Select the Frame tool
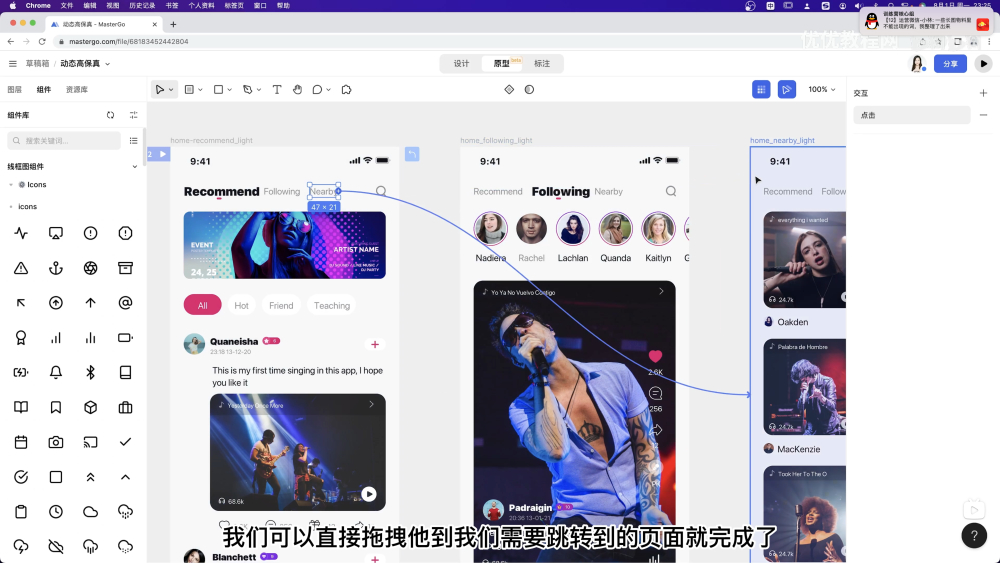 pyautogui.click(x=189, y=90)
